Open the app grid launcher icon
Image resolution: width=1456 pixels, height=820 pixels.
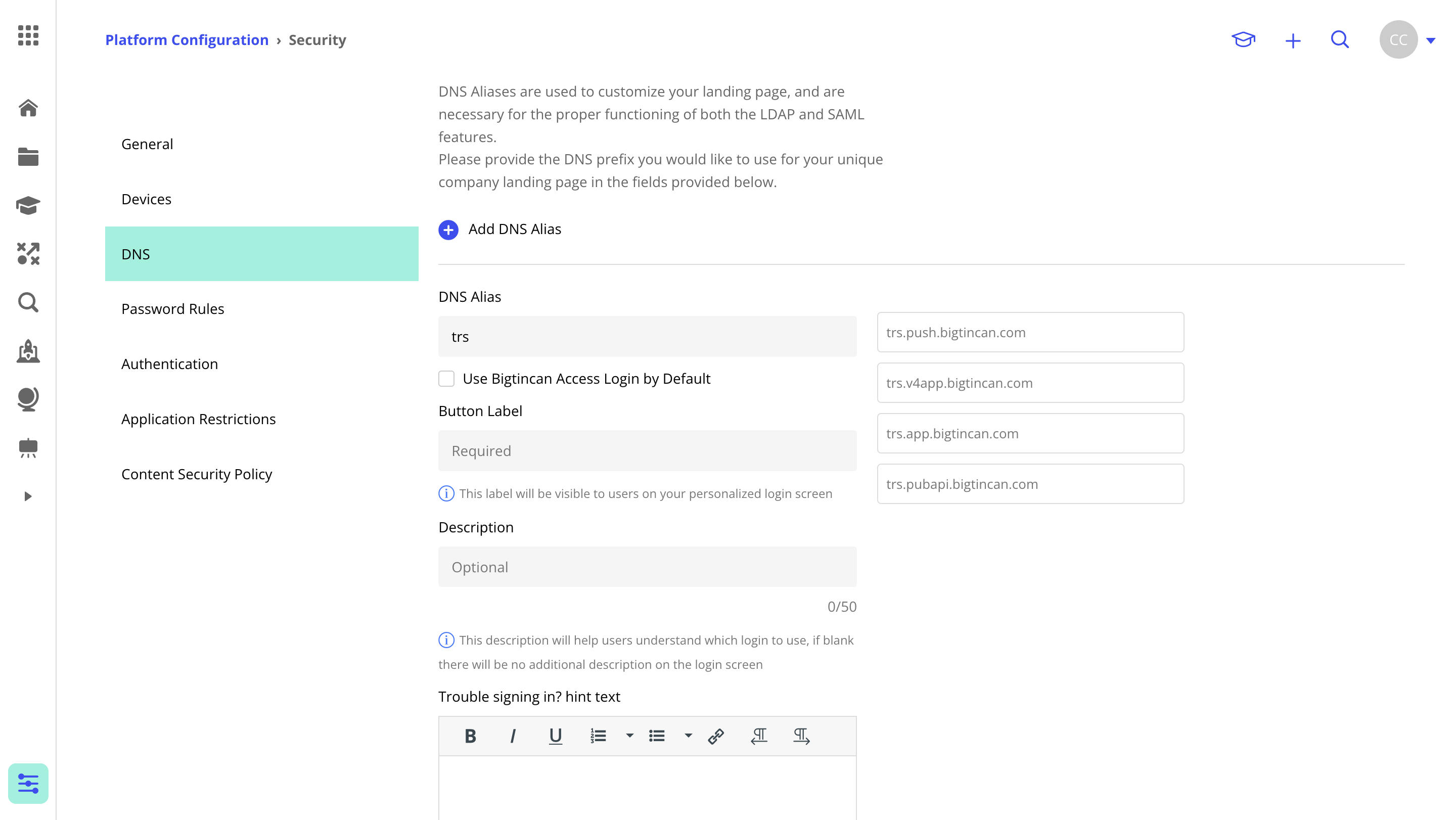[x=28, y=35]
